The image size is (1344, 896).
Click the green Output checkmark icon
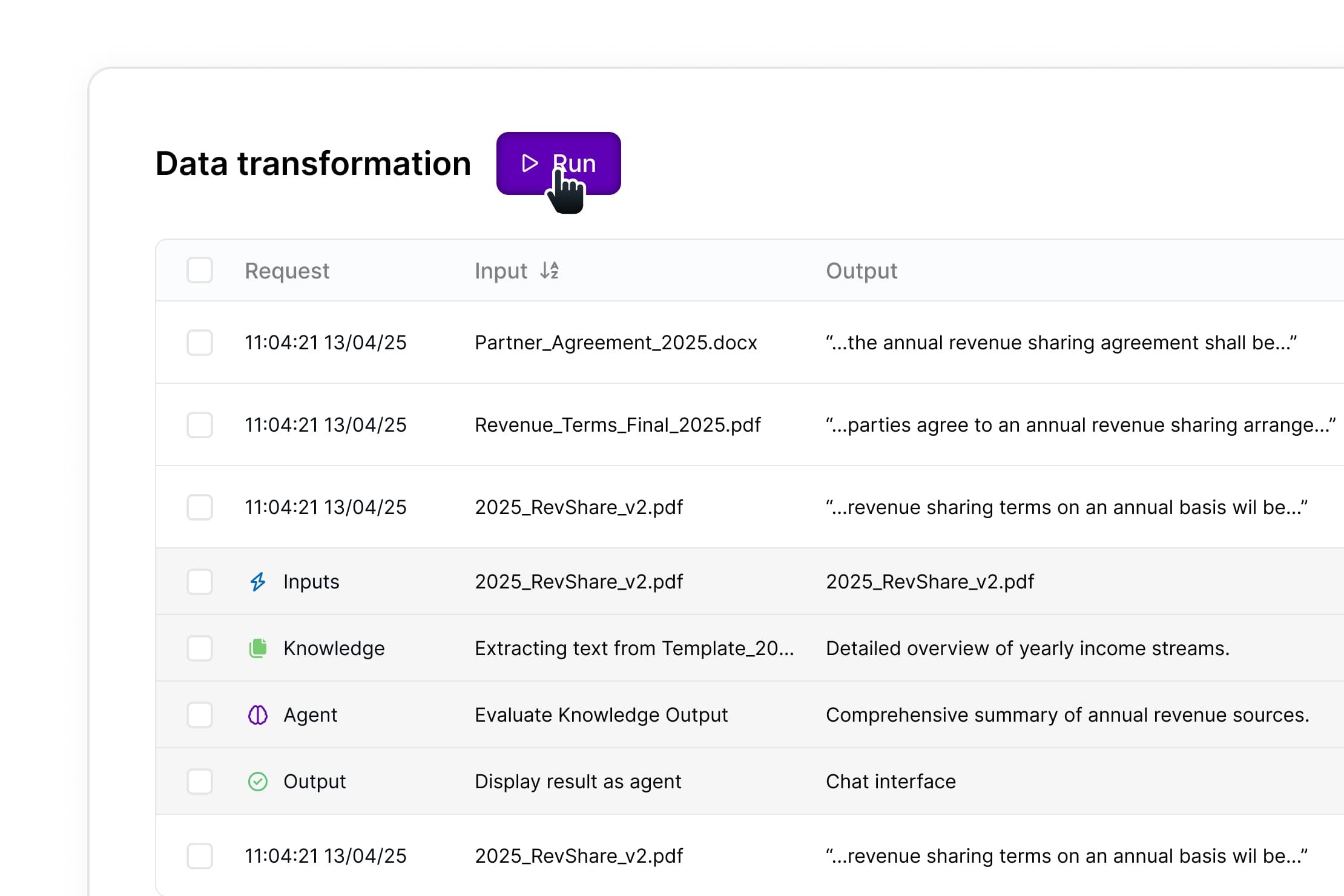point(258,782)
